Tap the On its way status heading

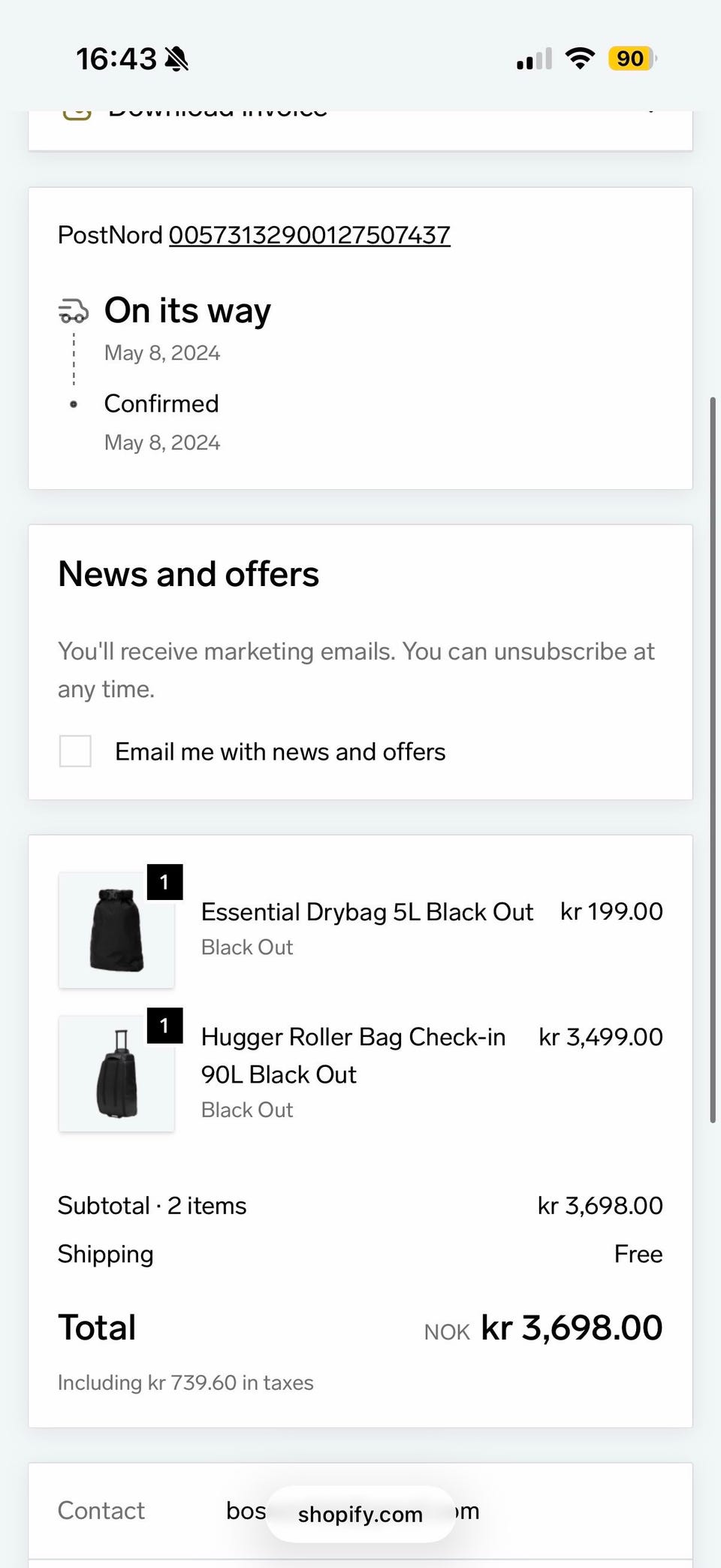pyautogui.click(x=188, y=311)
